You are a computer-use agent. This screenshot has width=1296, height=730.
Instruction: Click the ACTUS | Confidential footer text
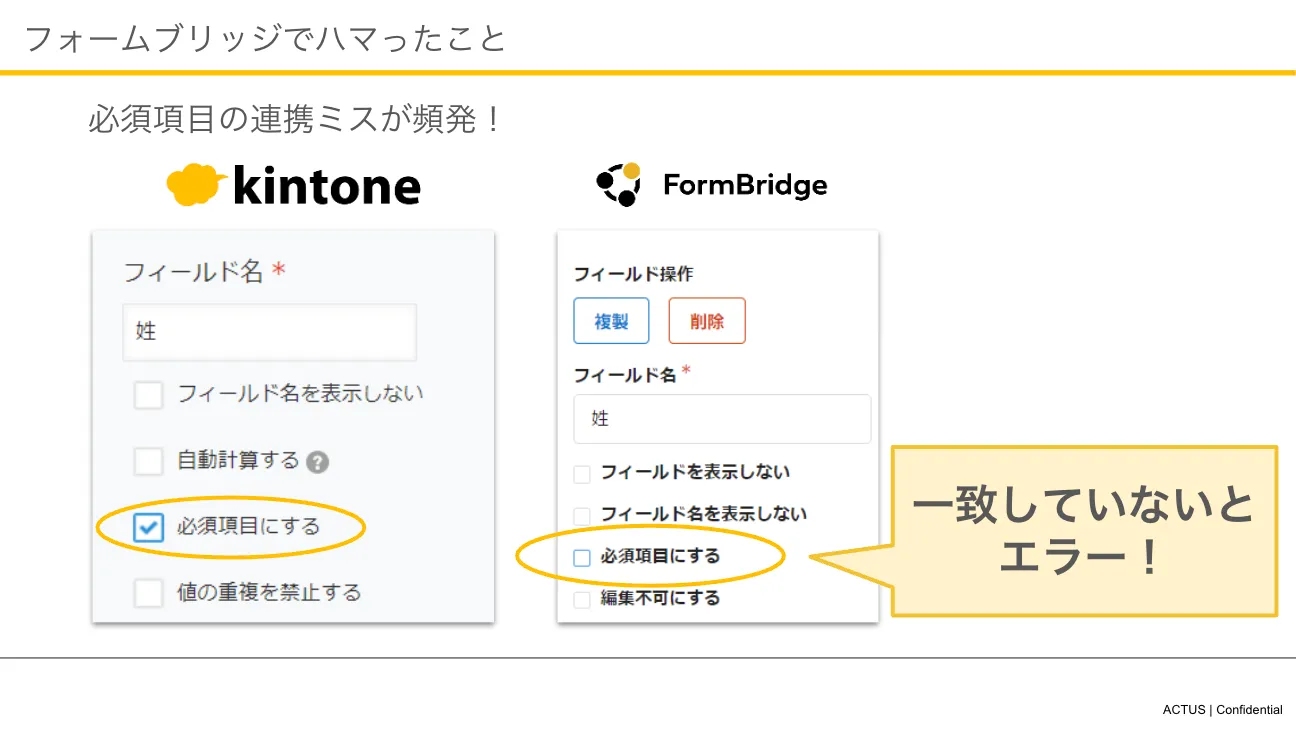coord(1222,710)
